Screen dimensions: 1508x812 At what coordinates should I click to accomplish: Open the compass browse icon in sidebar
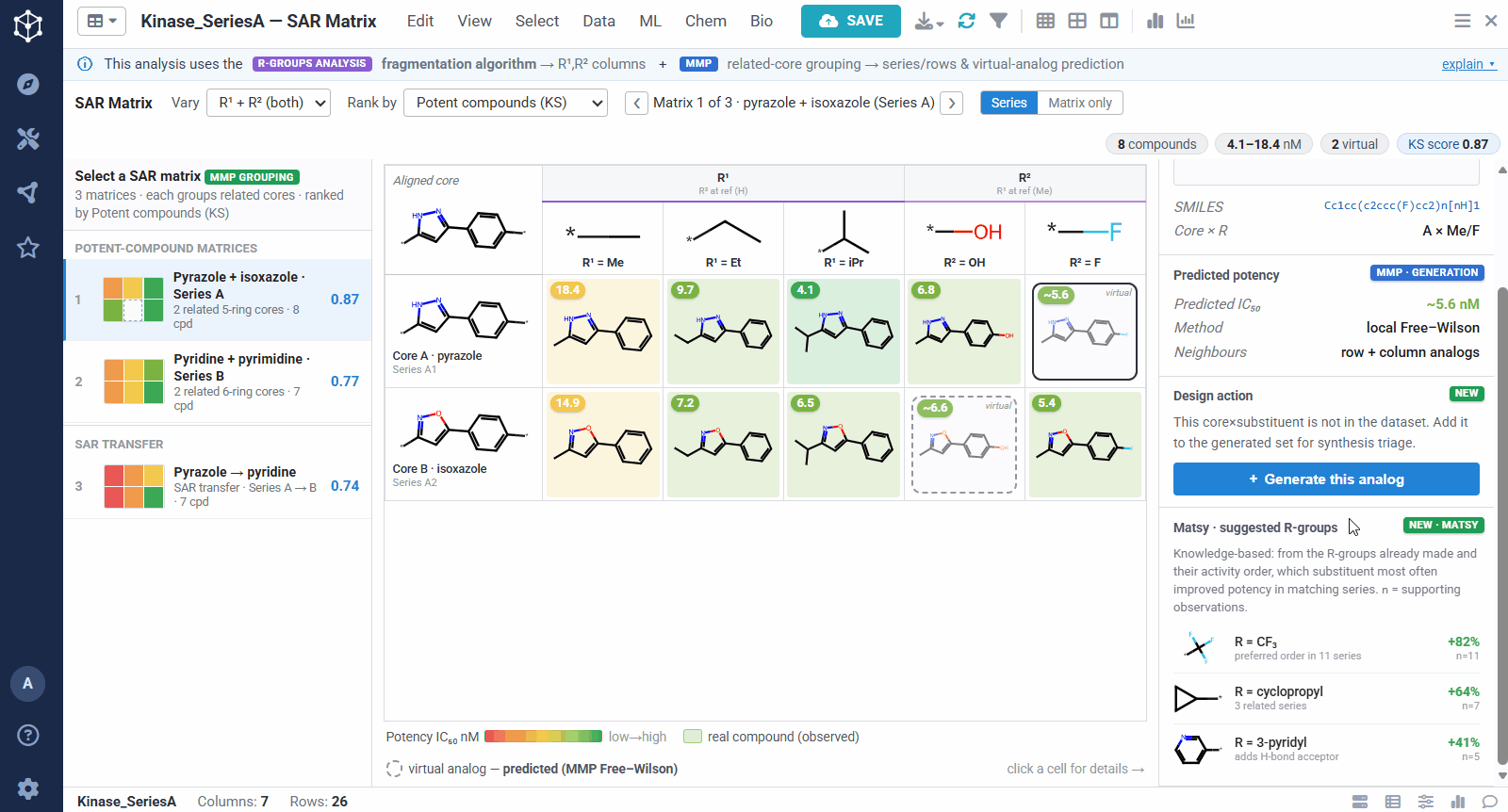pos(28,84)
